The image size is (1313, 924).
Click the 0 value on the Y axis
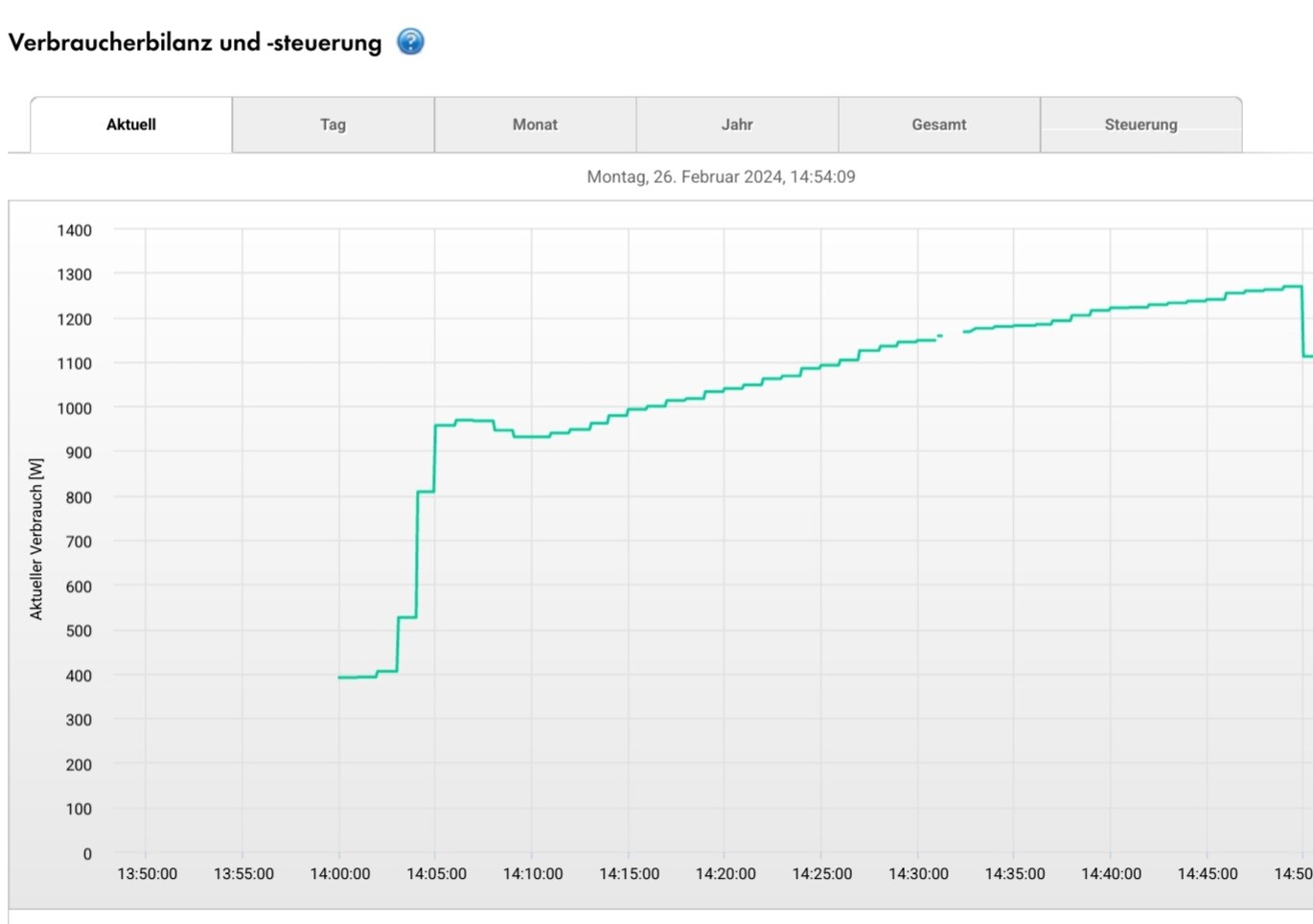coord(87,854)
